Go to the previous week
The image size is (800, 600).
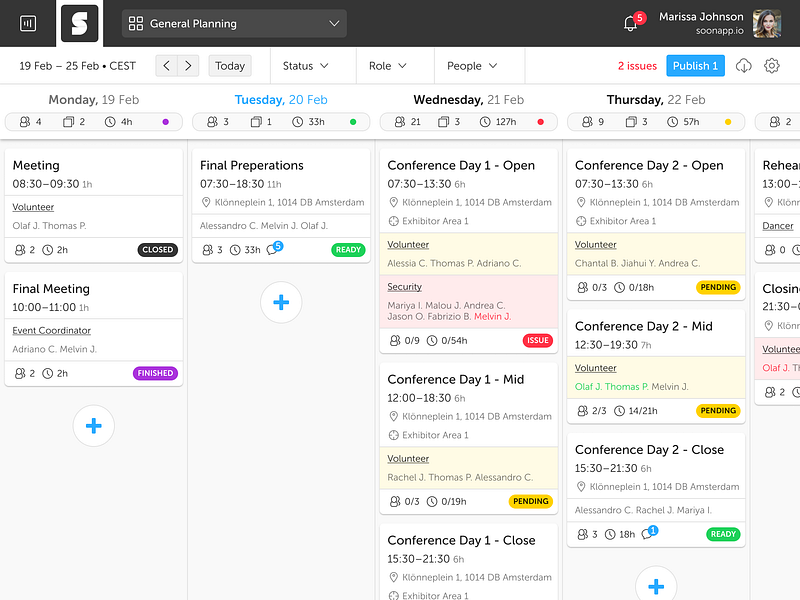[166, 66]
